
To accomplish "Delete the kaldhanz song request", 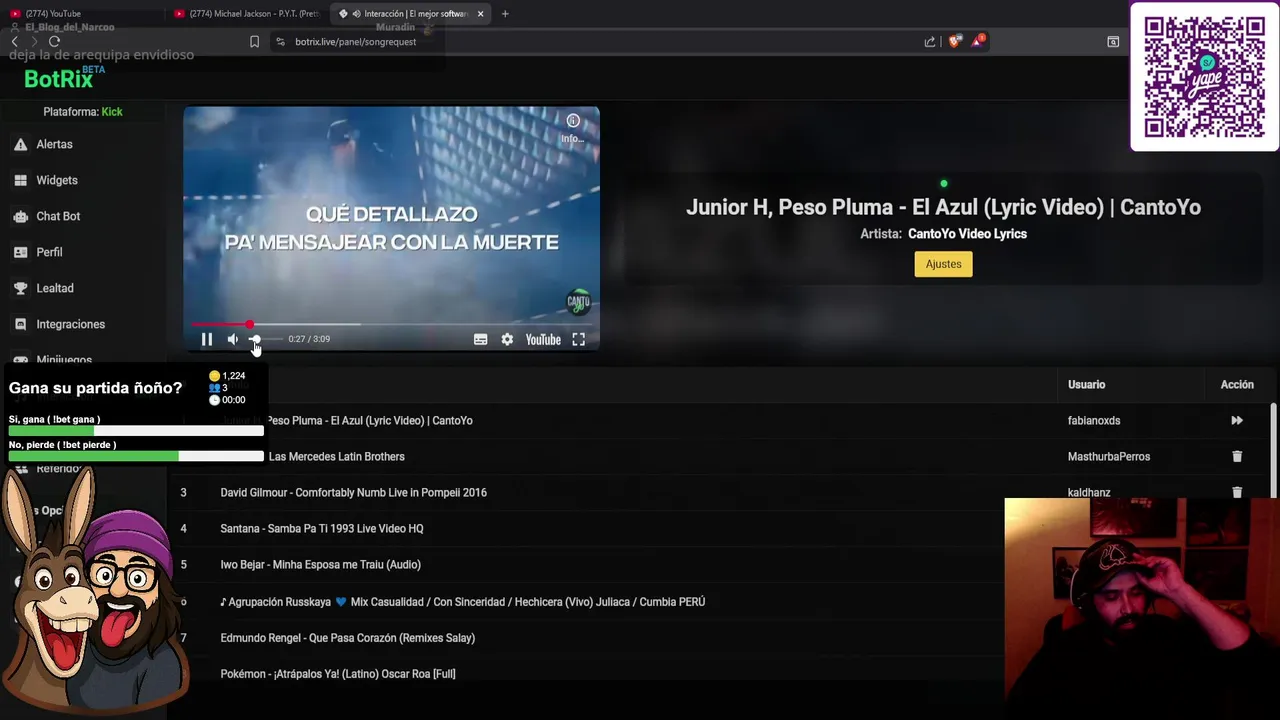I will pyautogui.click(x=1237, y=492).
